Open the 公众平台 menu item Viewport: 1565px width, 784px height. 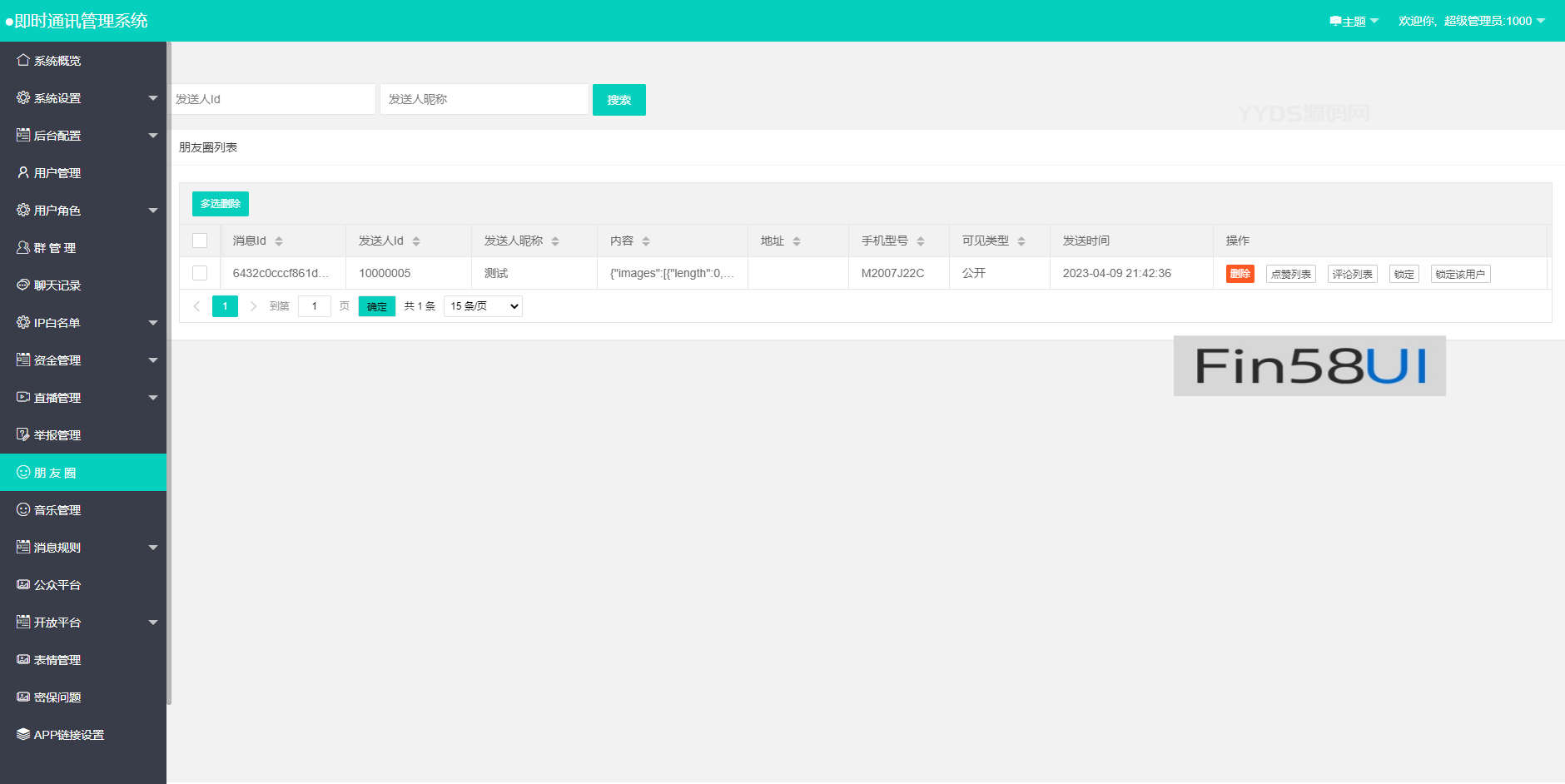tap(57, 585)
